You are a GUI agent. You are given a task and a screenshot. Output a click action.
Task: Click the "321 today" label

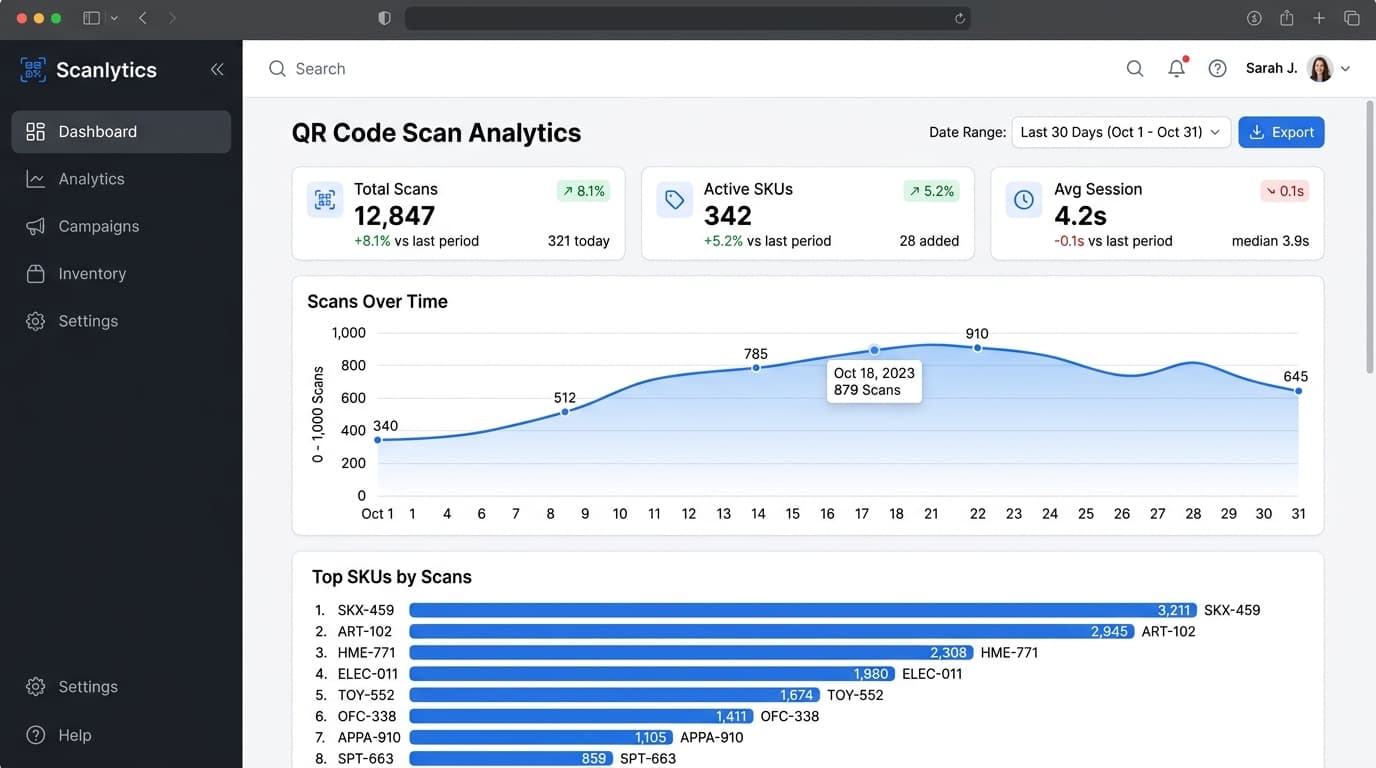(x=578, y=241)
